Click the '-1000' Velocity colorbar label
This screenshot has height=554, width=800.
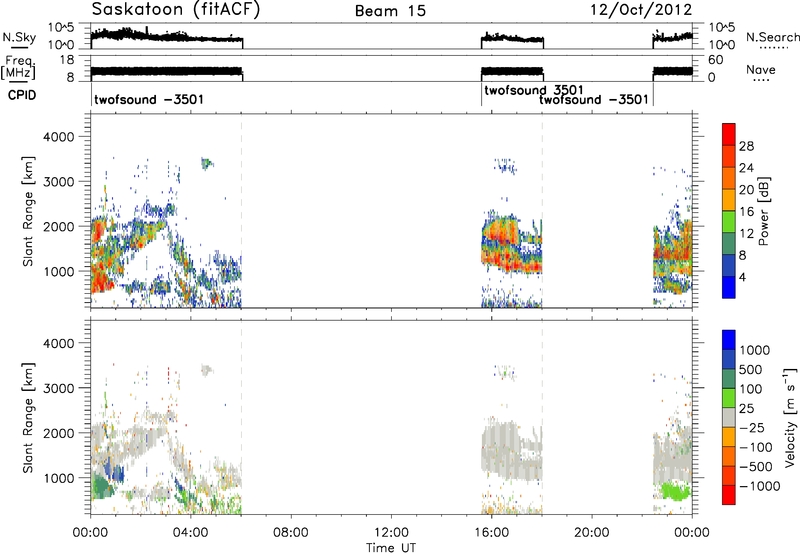click(x=760, y=486)
